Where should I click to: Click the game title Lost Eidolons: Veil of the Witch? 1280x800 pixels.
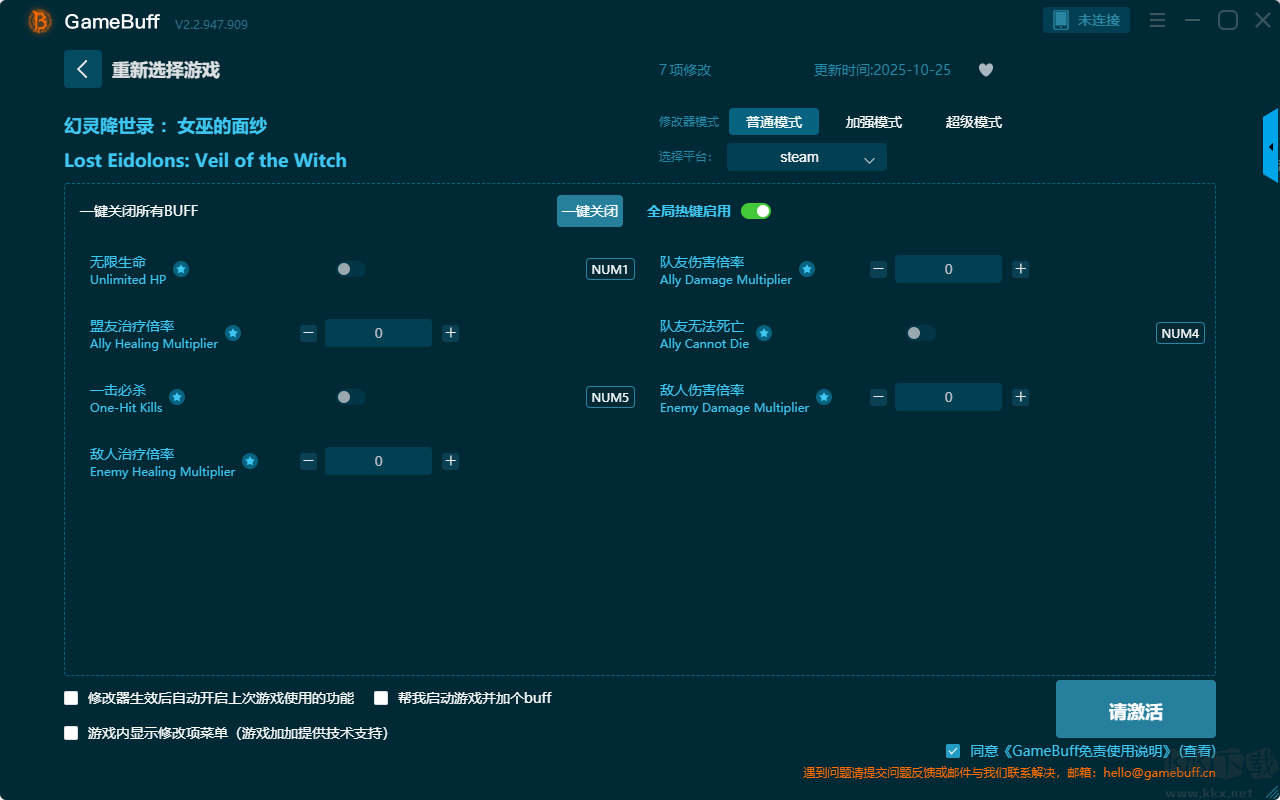(x=205, y=160)
